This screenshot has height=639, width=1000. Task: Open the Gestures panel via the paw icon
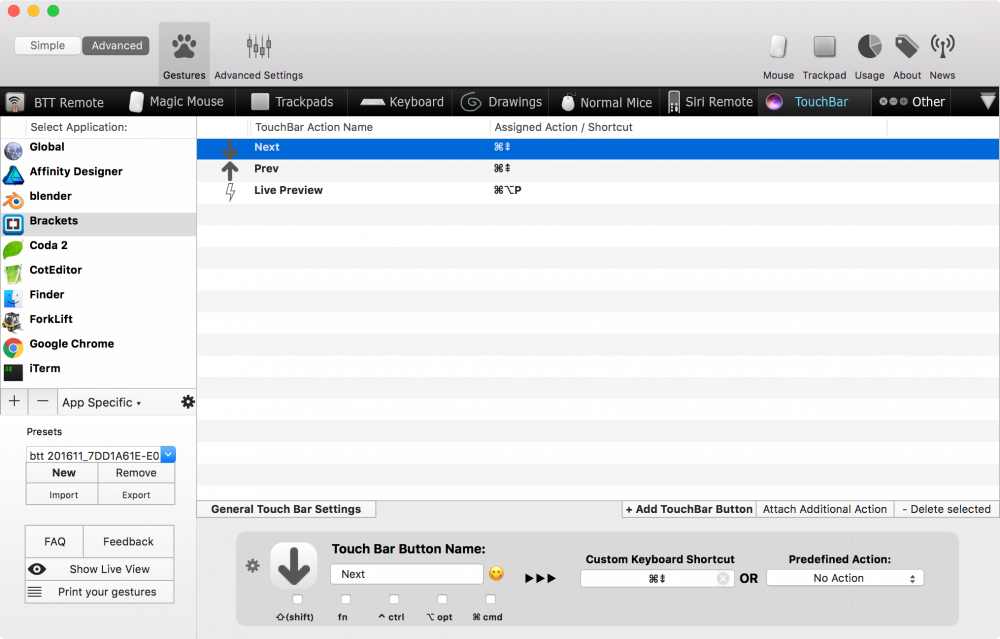(183, 46)
